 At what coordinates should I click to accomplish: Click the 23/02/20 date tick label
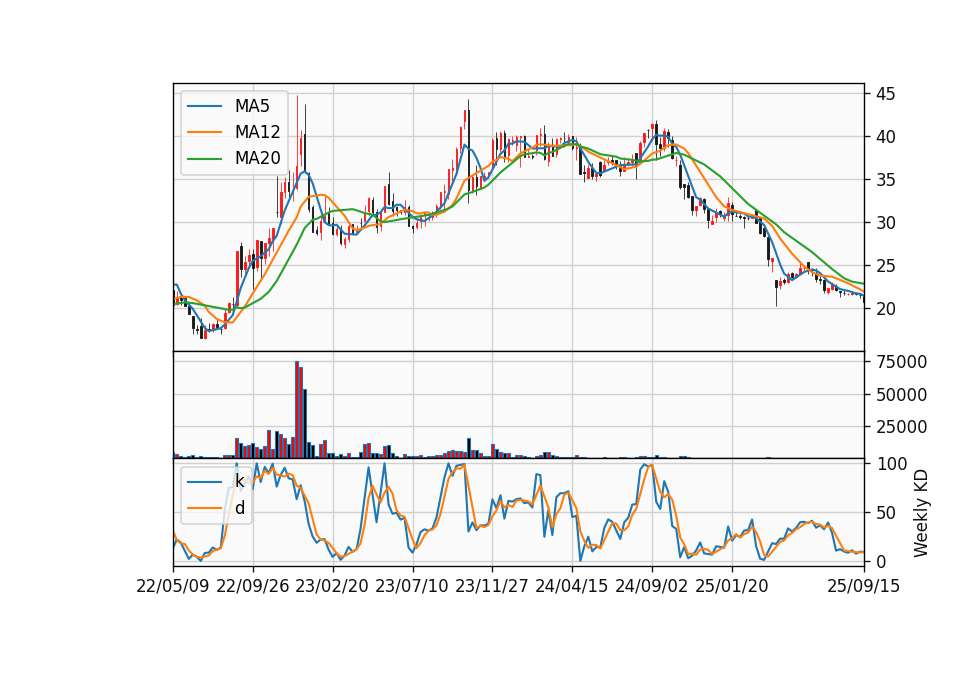[332, 586]
